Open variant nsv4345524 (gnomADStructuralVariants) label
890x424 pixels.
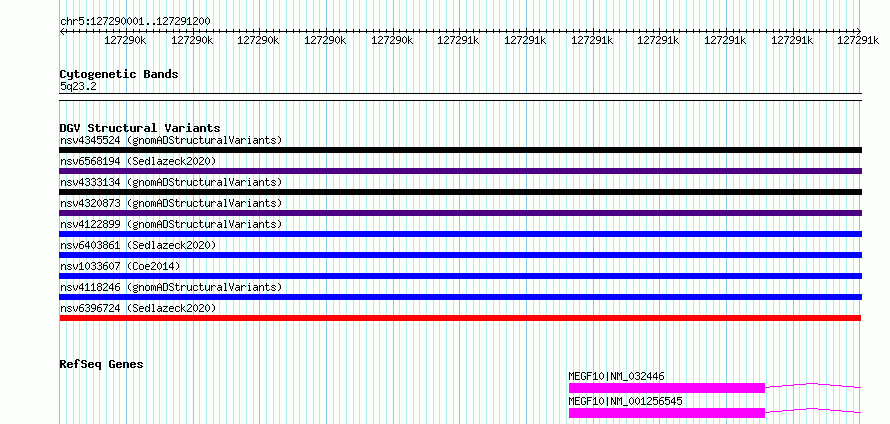coord(171,140)
